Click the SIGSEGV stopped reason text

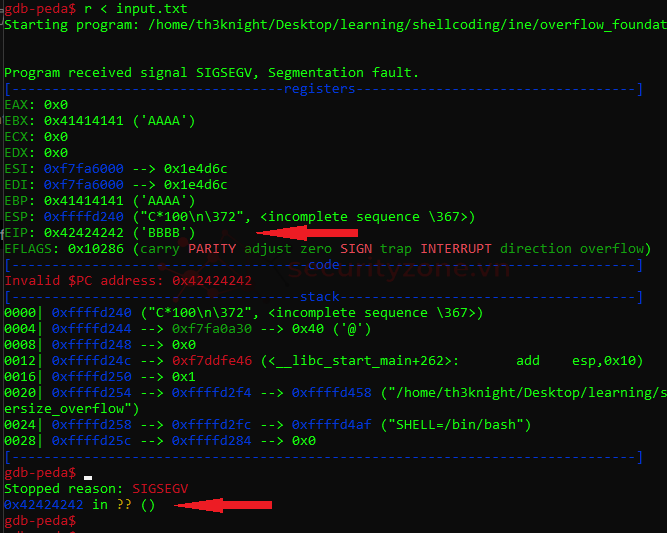tap(160, 488)
